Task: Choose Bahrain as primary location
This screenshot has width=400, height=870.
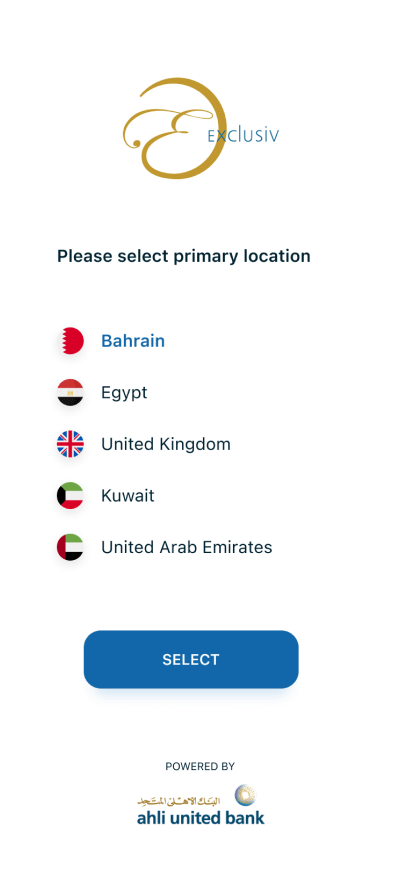Action: point(133,341)
